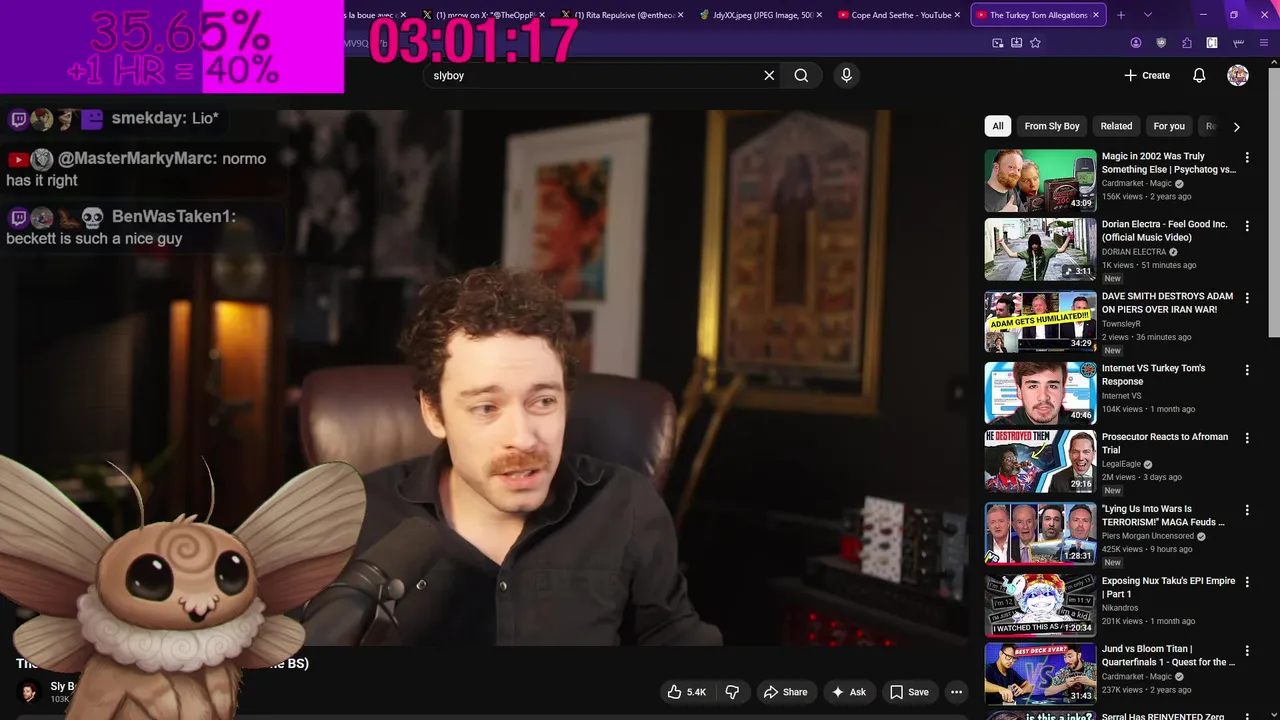Open the Ask AI button

(x=848, y=692)
